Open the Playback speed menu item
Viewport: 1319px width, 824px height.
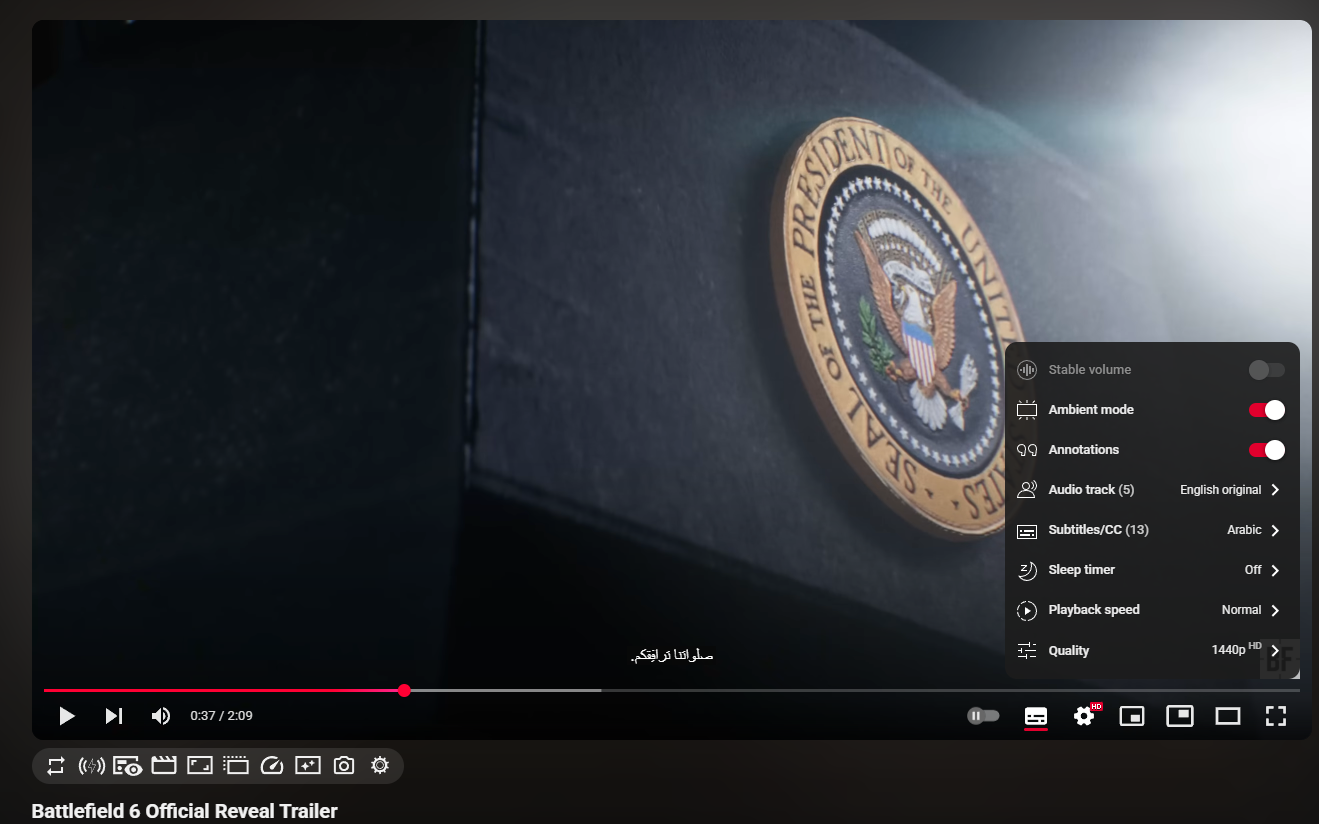click(1152, 610)
